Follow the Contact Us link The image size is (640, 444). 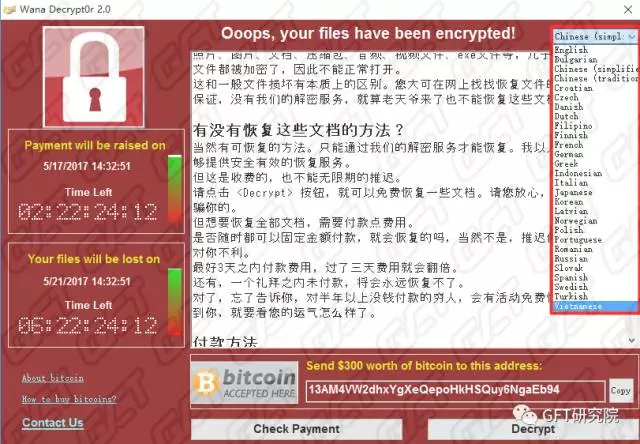pos(53,423)
